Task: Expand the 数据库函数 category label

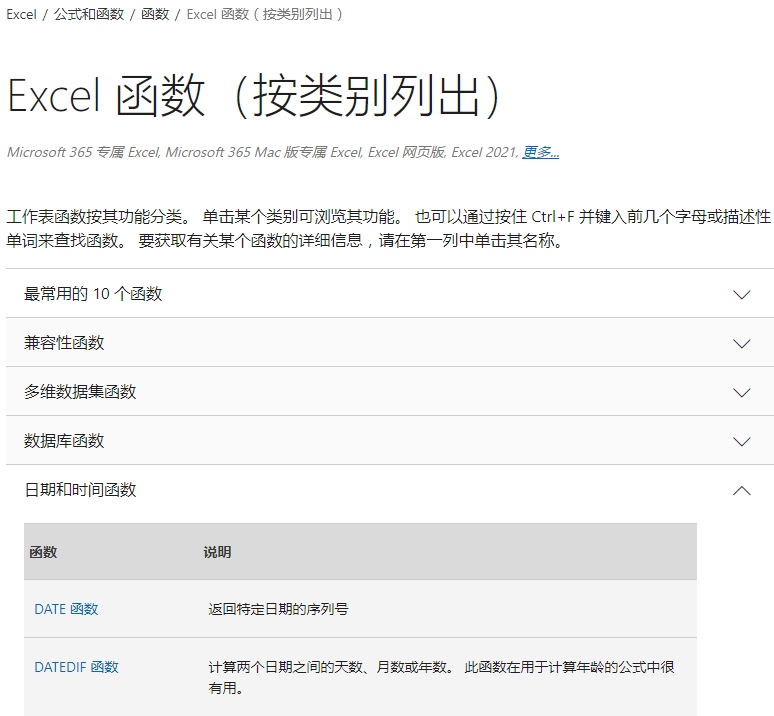Action: point(64,441)
